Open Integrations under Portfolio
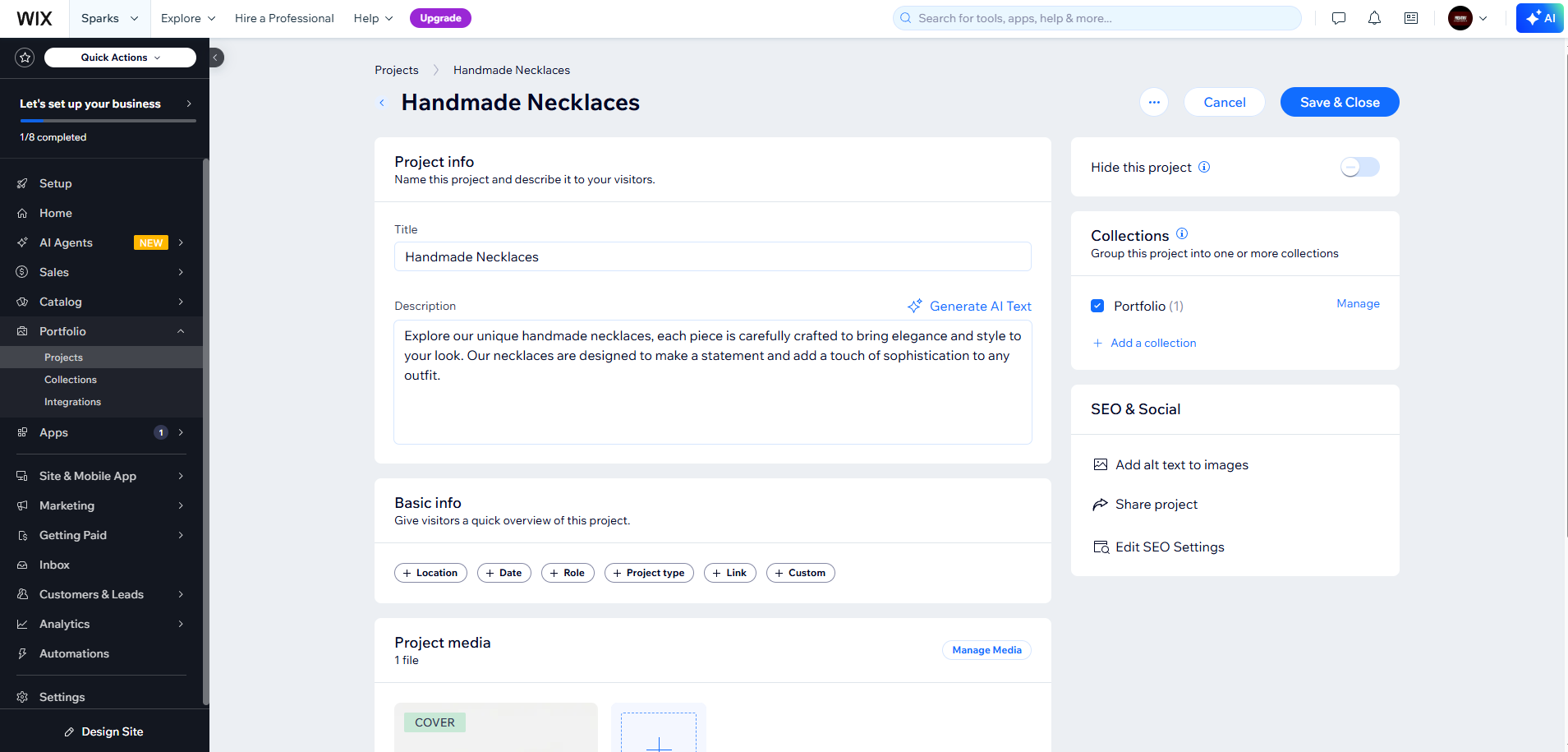Screen dimensions: 1568x752 [x=72, y=402]
